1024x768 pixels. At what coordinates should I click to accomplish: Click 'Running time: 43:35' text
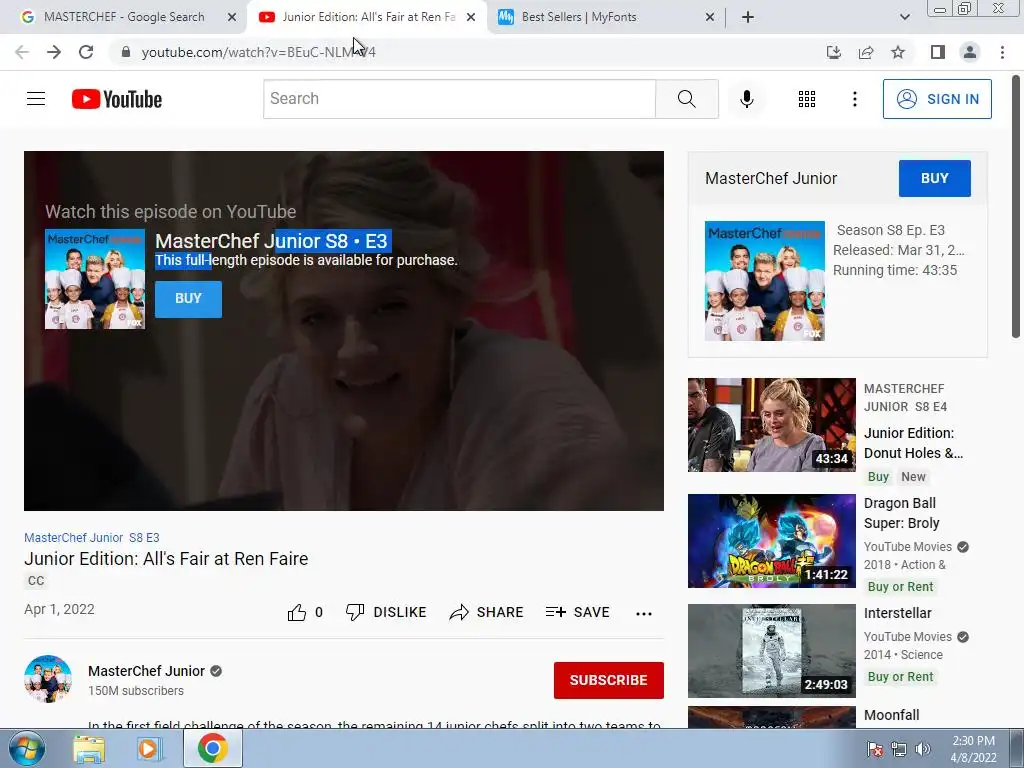point(895,270)
